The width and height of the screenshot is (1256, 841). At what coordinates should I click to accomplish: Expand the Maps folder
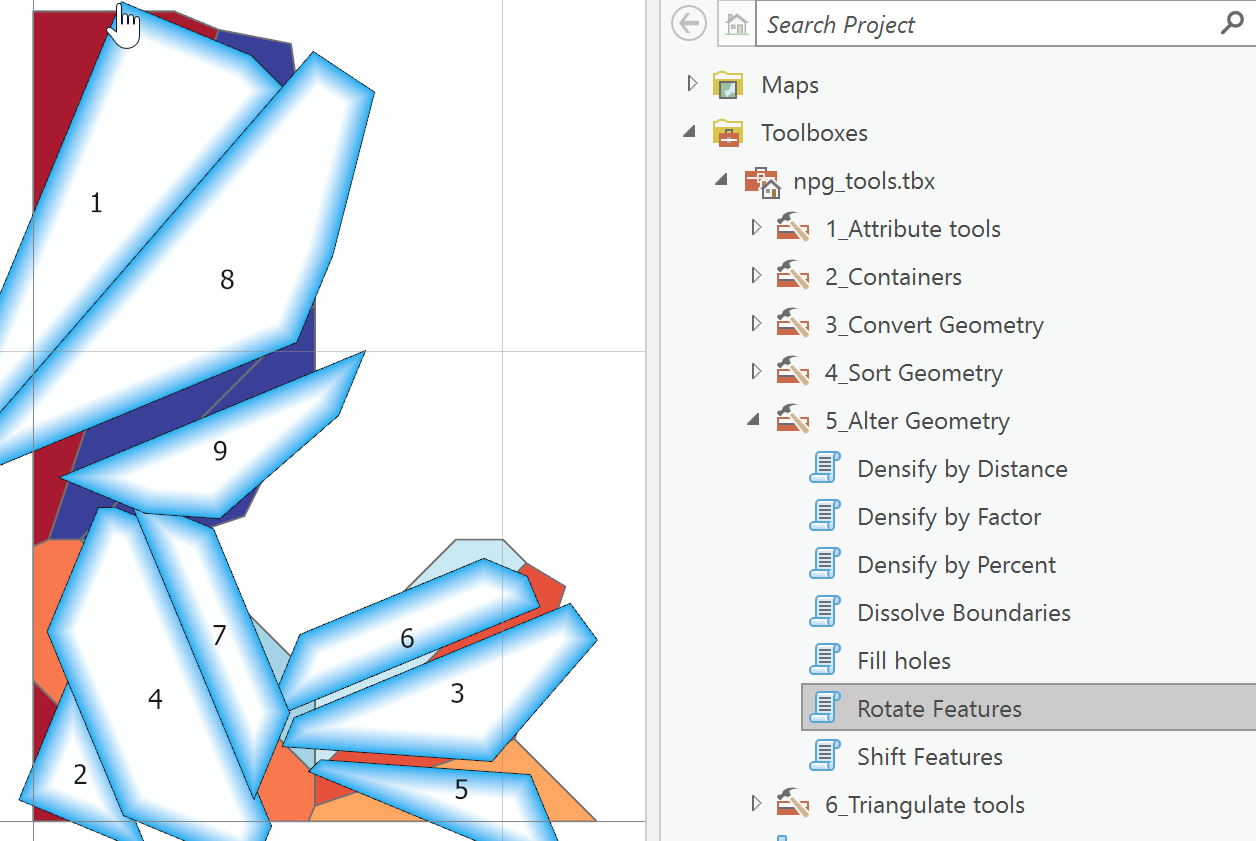(691, 84)
